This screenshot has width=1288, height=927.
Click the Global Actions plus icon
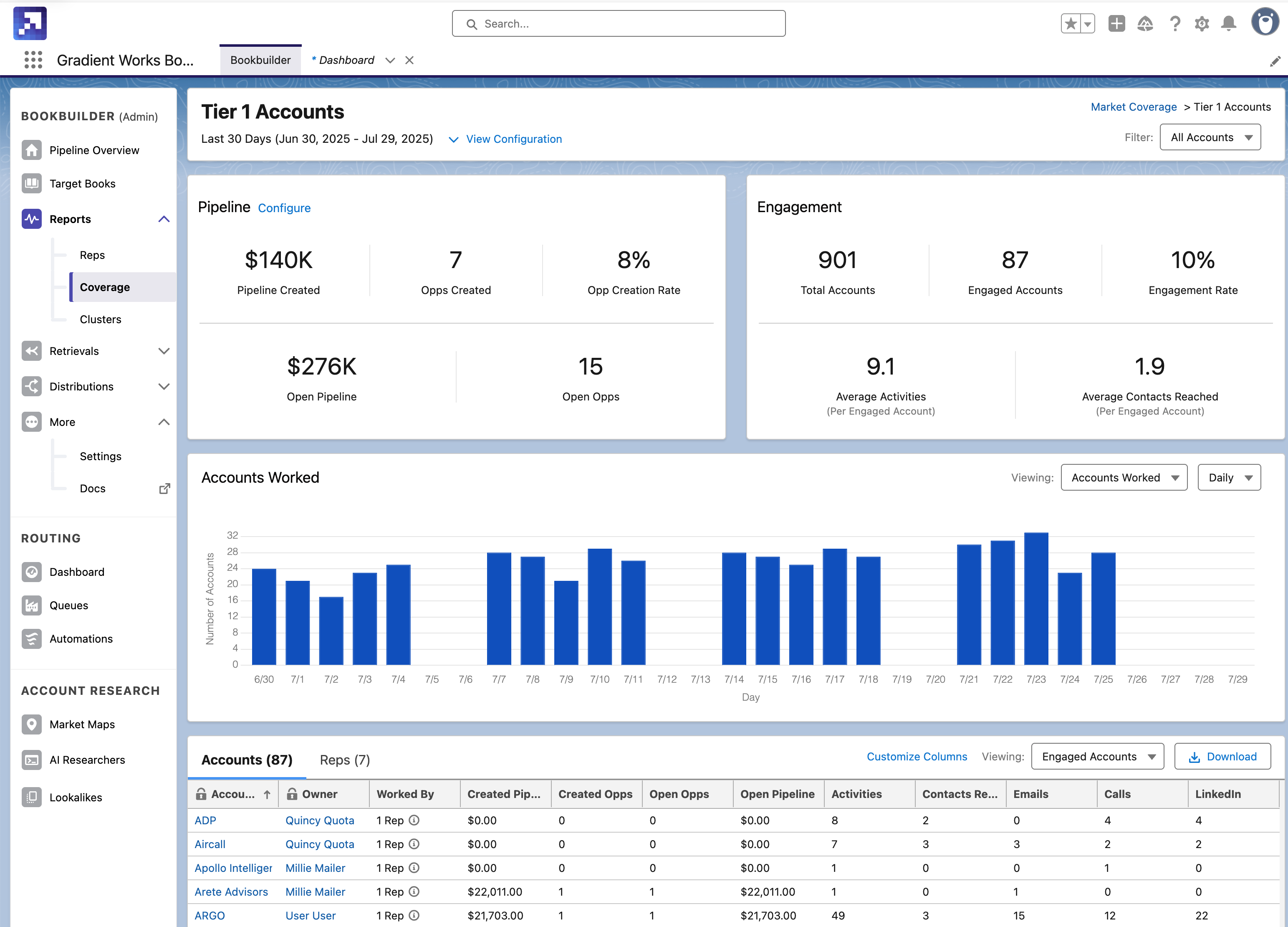pyautogui.click(x=1116, y=24)
